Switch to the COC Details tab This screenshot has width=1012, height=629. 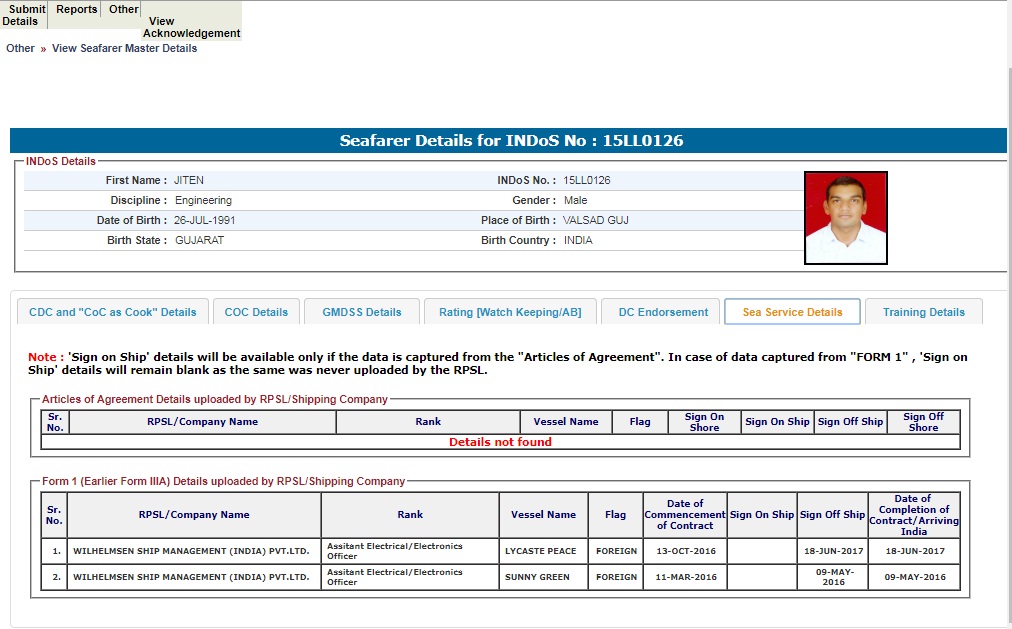coord(256,312)
